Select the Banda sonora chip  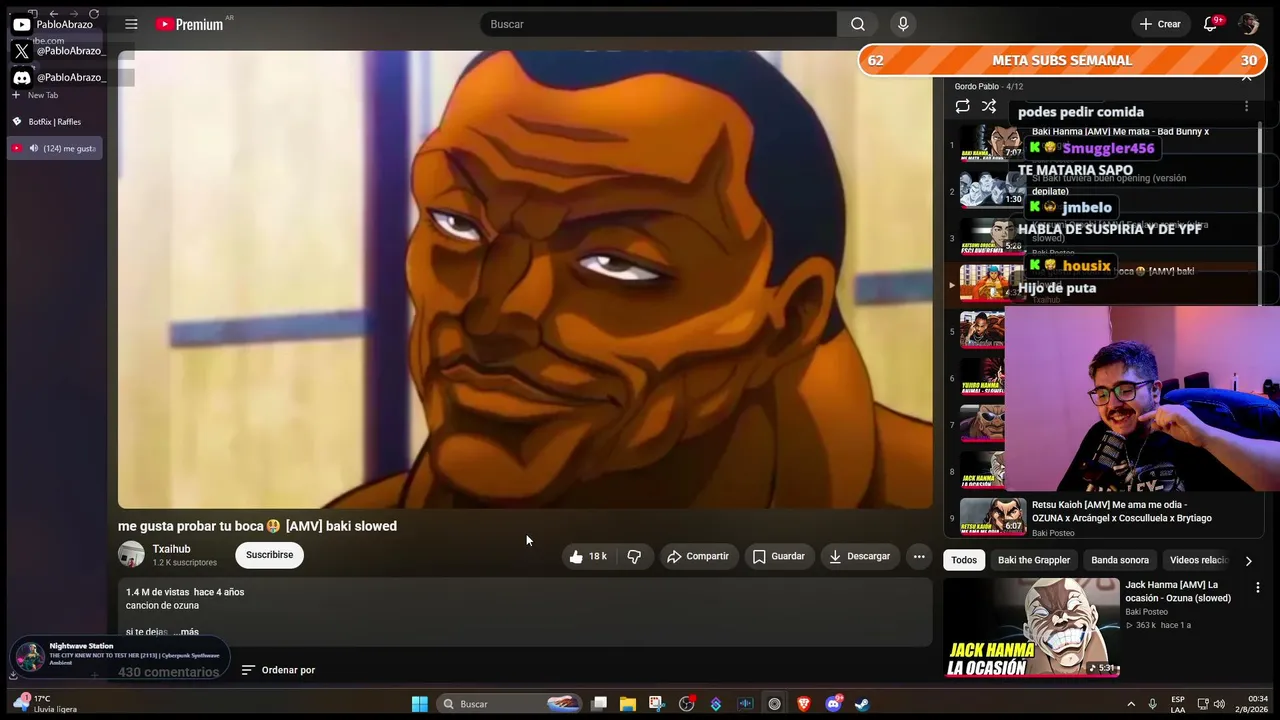(x=1120, y=560)
